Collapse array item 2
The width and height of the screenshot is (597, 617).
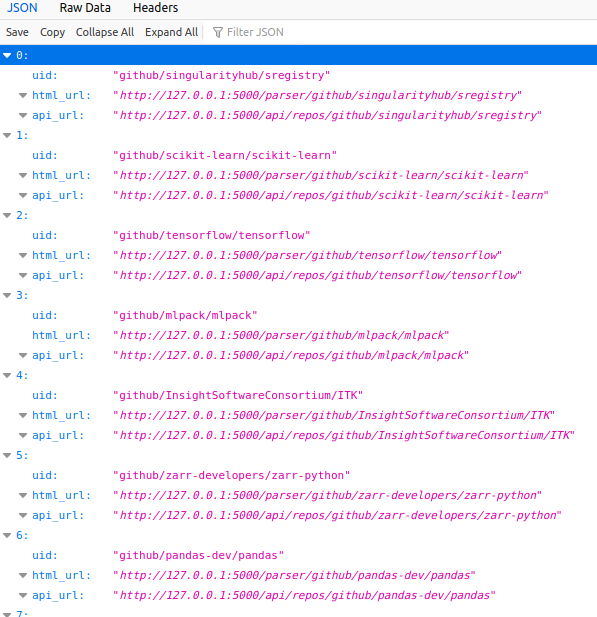click(7, 215)
